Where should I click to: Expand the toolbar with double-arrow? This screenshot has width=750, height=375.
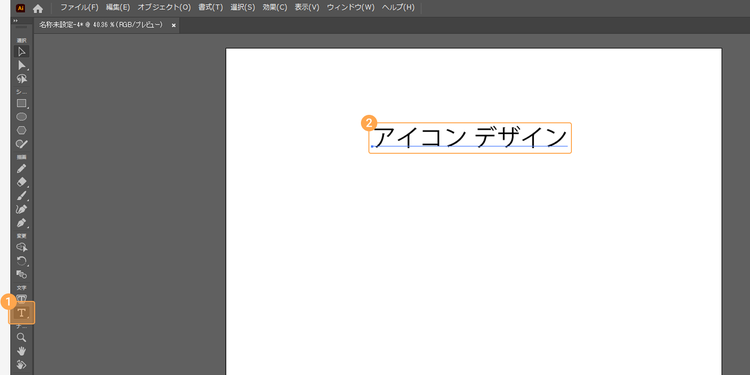15,21
